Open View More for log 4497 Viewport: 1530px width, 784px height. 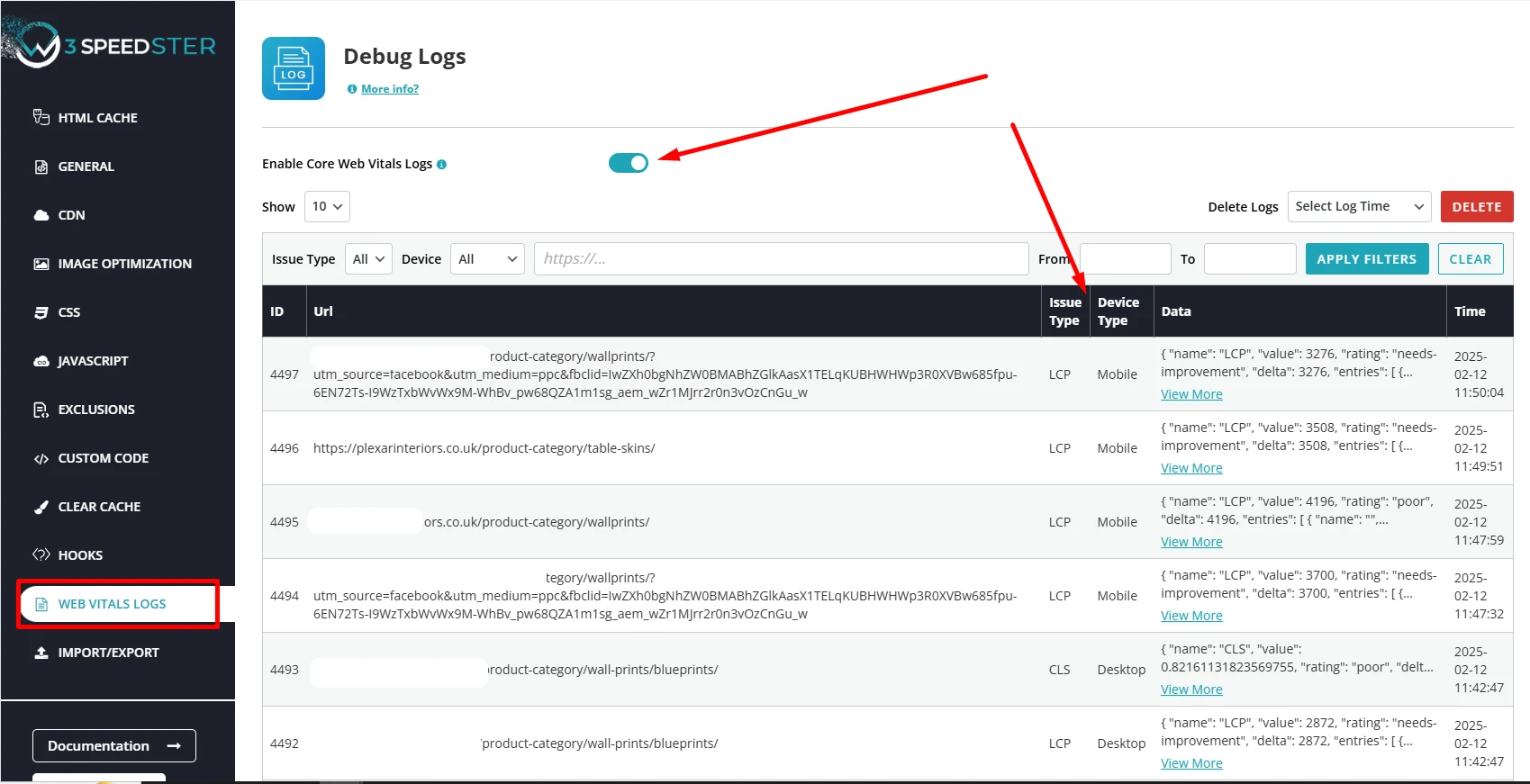pyautogui.click(x=1191, y=394)
